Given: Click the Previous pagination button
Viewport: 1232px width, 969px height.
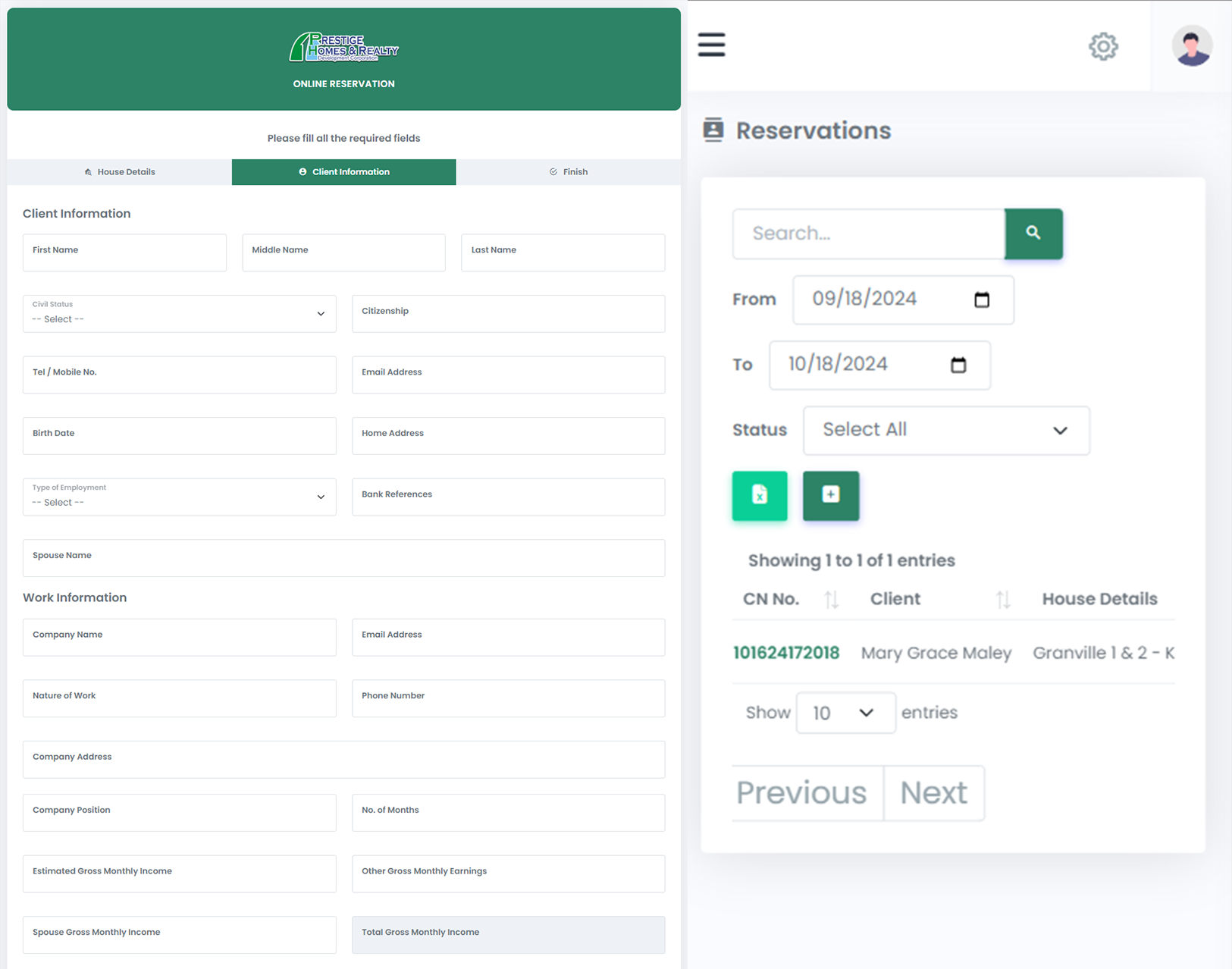Looking at the screenshot, I should click(x=801, y=793).
